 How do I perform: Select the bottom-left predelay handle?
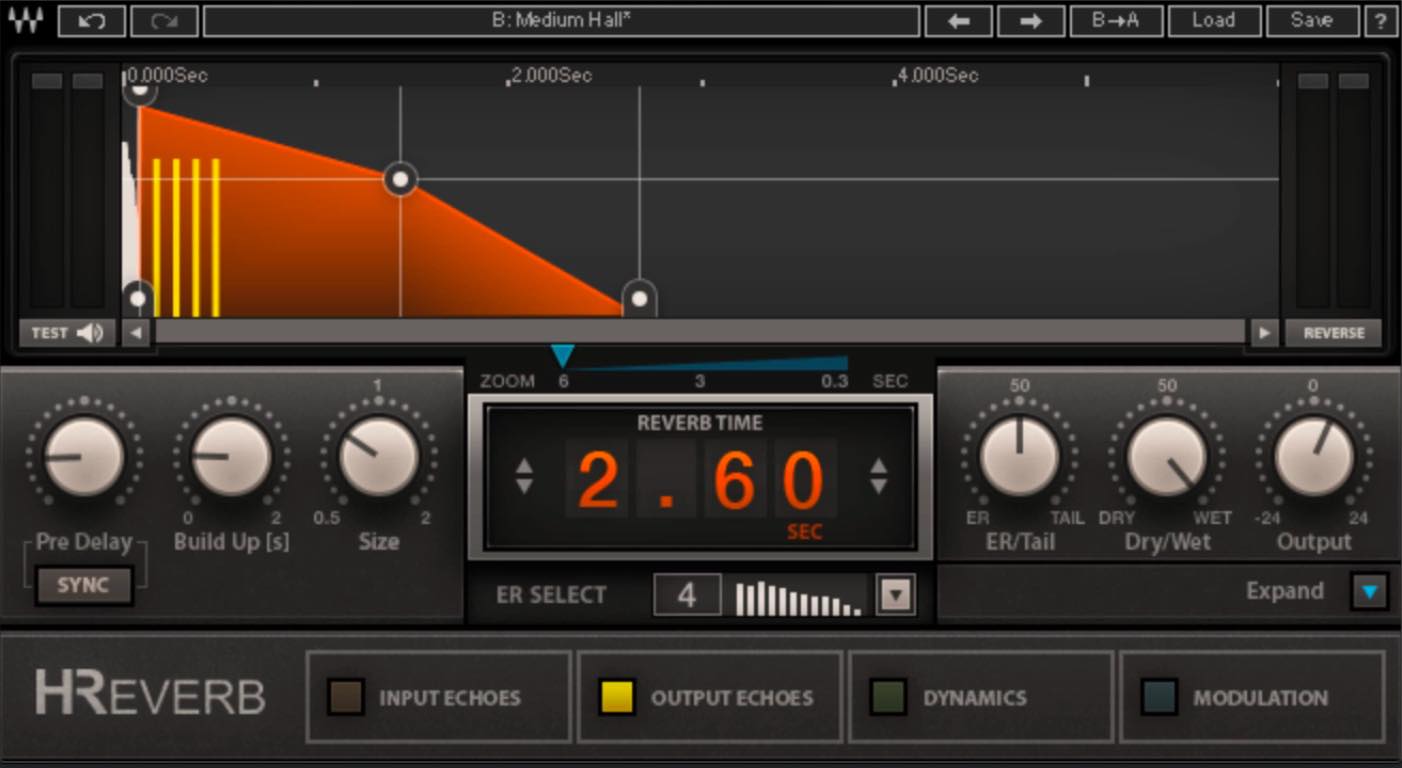point(139,298)
